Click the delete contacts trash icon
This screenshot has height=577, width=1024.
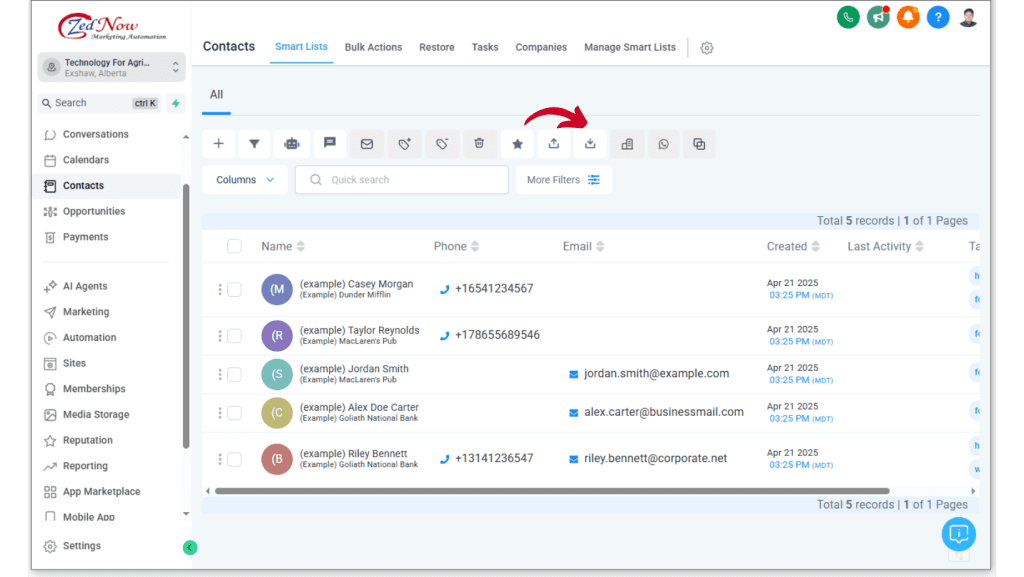479,144
